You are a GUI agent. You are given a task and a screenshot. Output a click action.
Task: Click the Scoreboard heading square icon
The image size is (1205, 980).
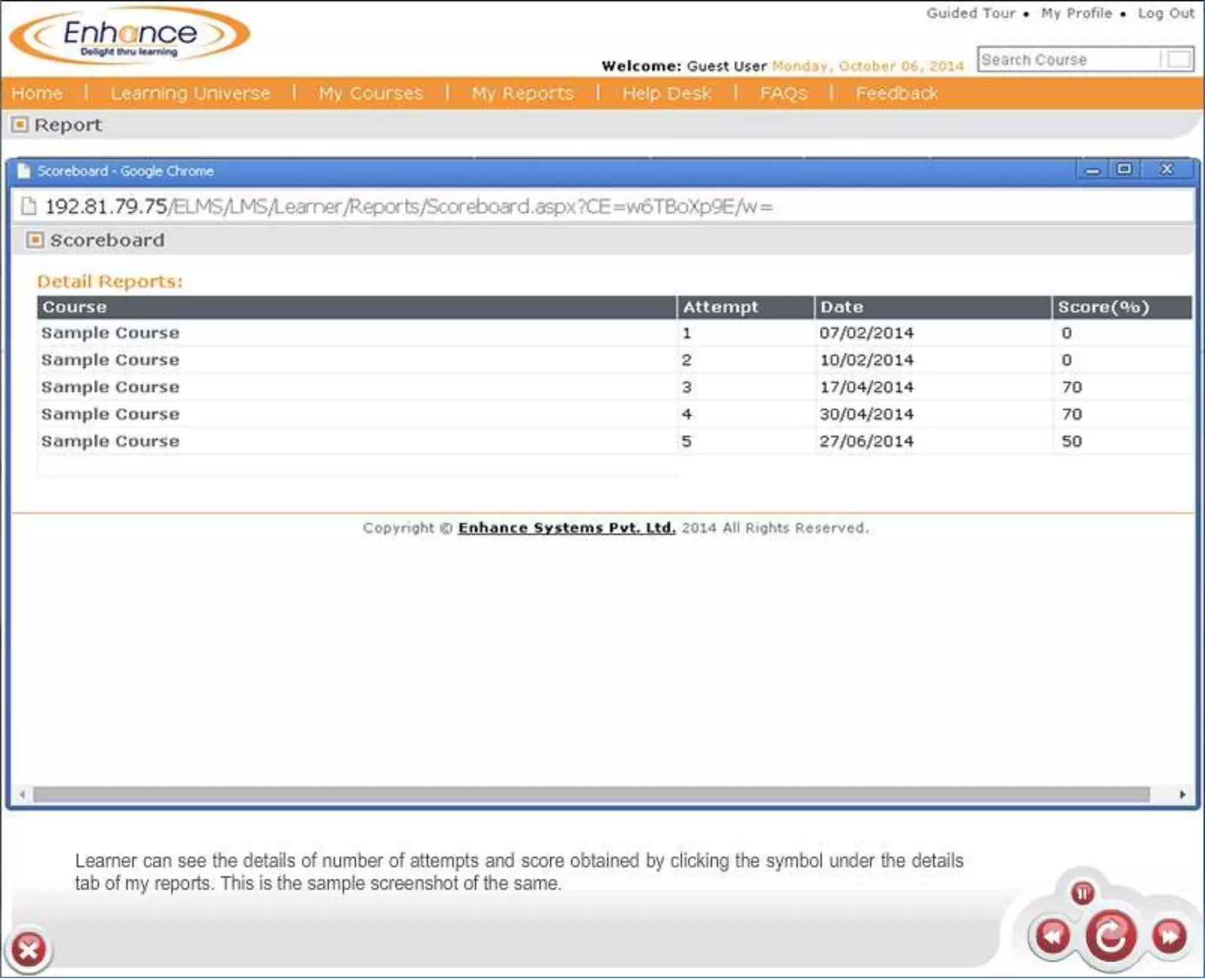click(x=35, y=240)
